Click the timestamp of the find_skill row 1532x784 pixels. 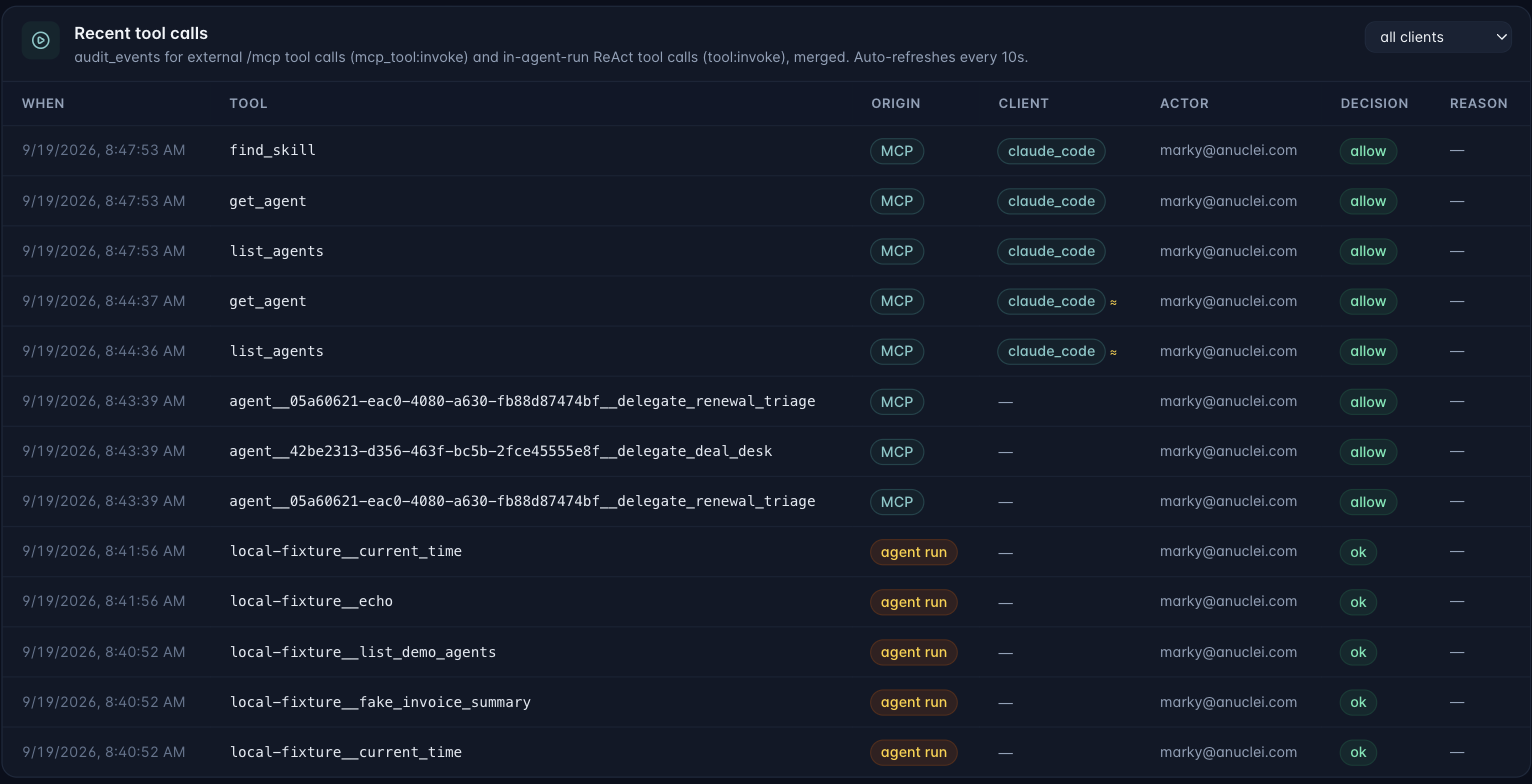tap(104, 150)
